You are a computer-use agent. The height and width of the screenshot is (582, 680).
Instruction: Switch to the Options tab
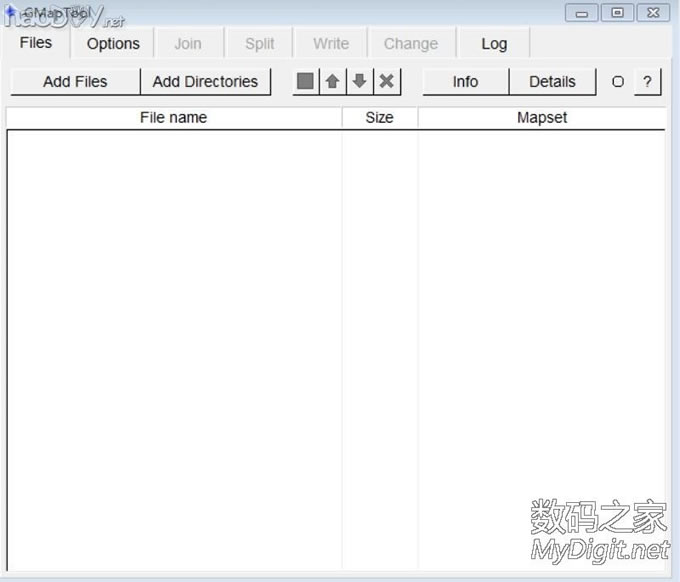coord(113,44)
